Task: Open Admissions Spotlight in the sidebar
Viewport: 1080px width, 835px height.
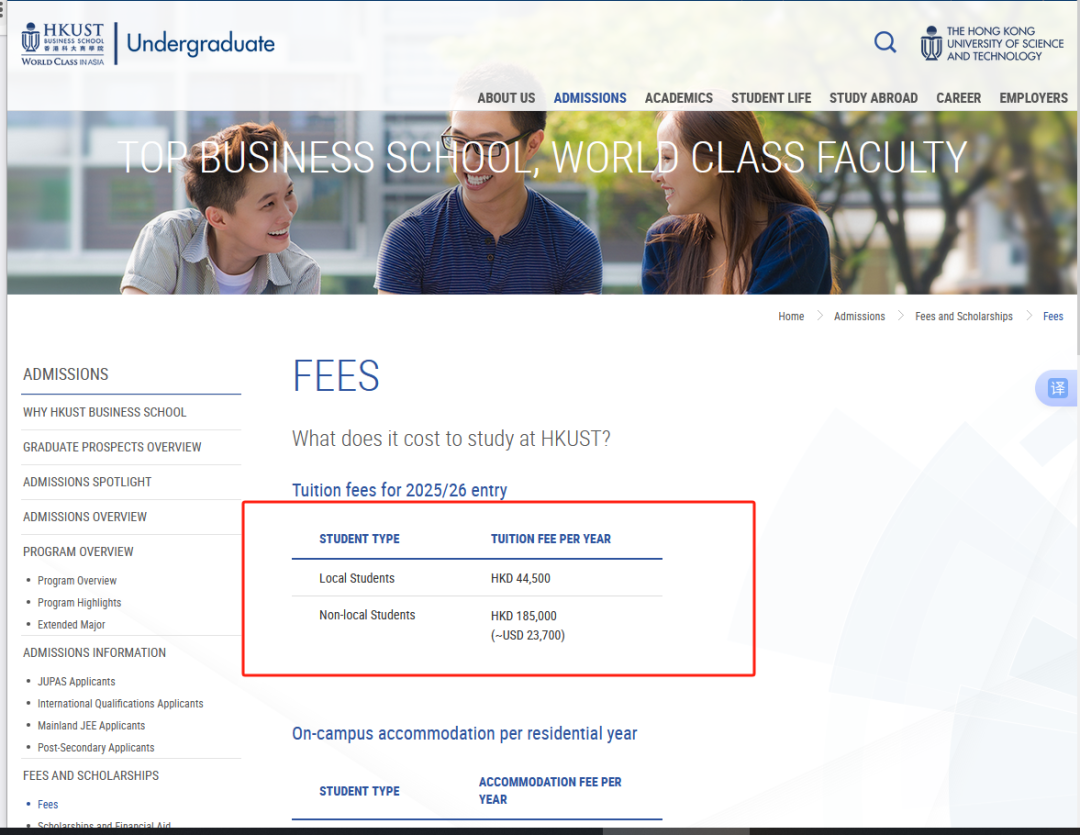Action: [87, 482]
